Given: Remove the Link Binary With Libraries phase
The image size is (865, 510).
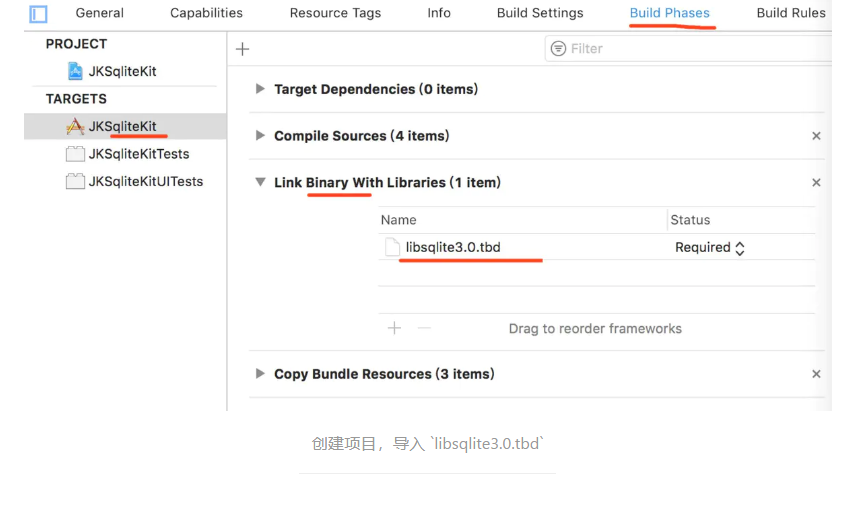Looking at the screenshot, I should tap(816, 183).
